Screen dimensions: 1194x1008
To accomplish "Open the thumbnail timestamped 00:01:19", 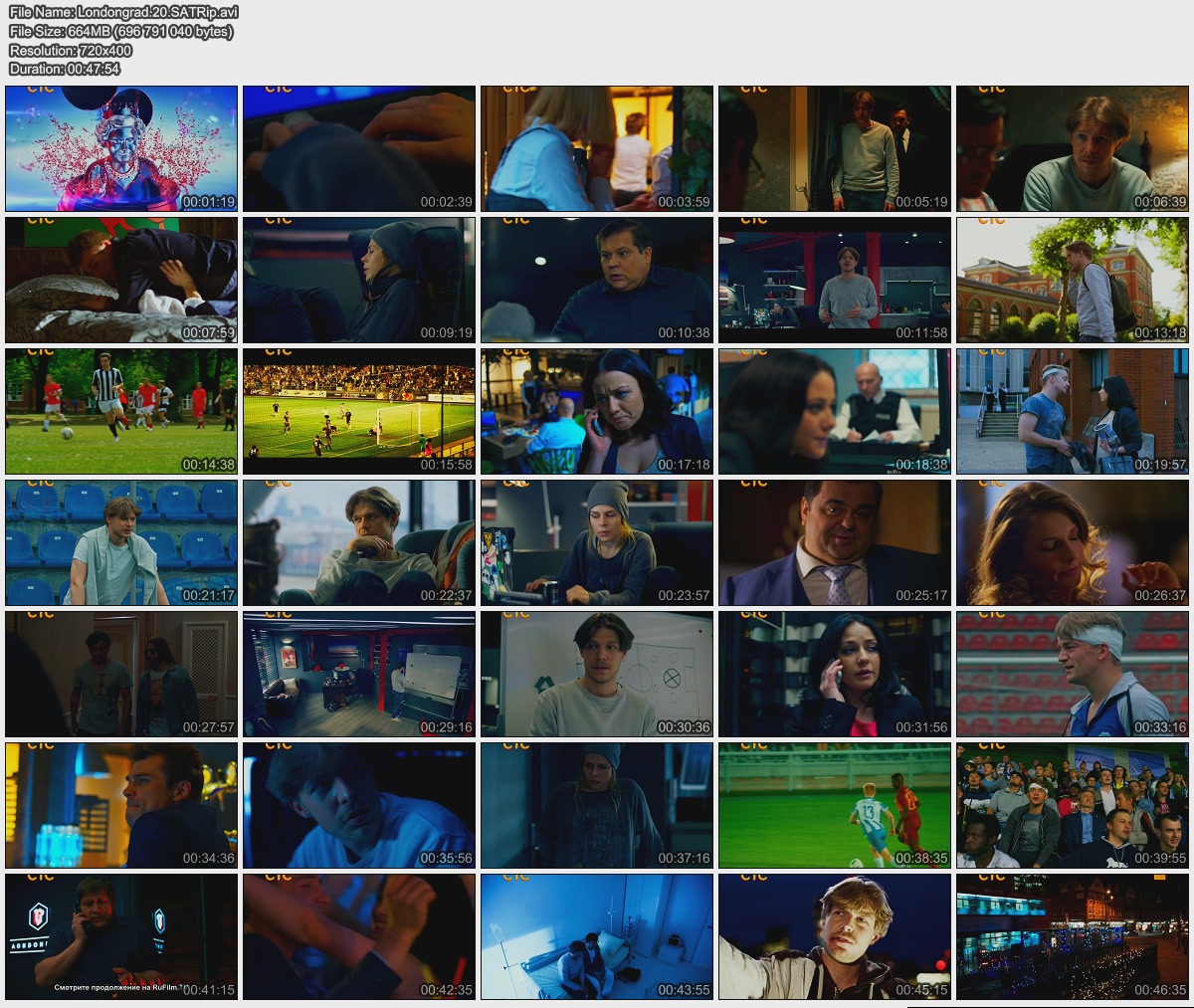I will click(x=121, y=148).
